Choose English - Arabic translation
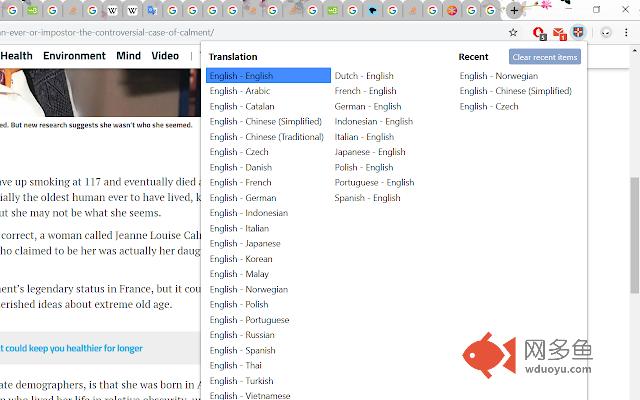Screen dimensions: 640x400 point(240,91)
